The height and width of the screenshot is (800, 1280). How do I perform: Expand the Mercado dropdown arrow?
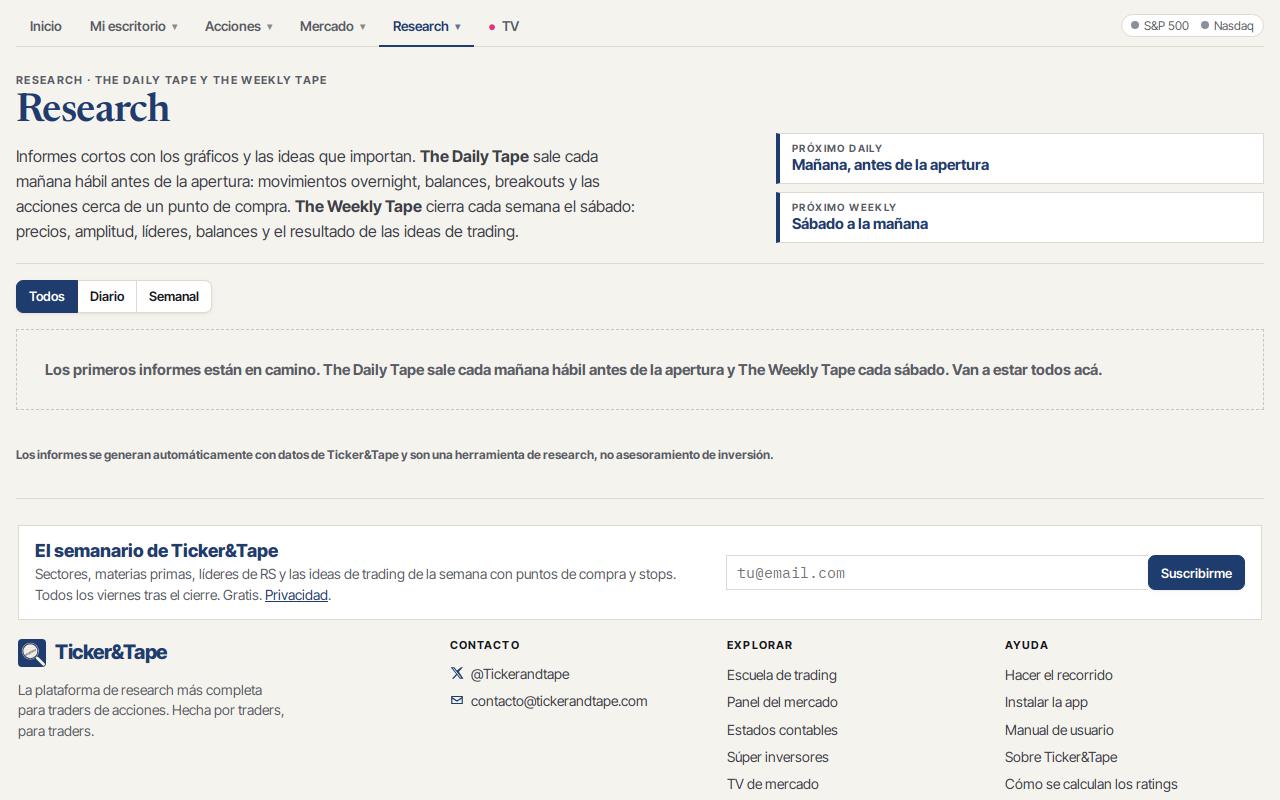tap(363, 27)
